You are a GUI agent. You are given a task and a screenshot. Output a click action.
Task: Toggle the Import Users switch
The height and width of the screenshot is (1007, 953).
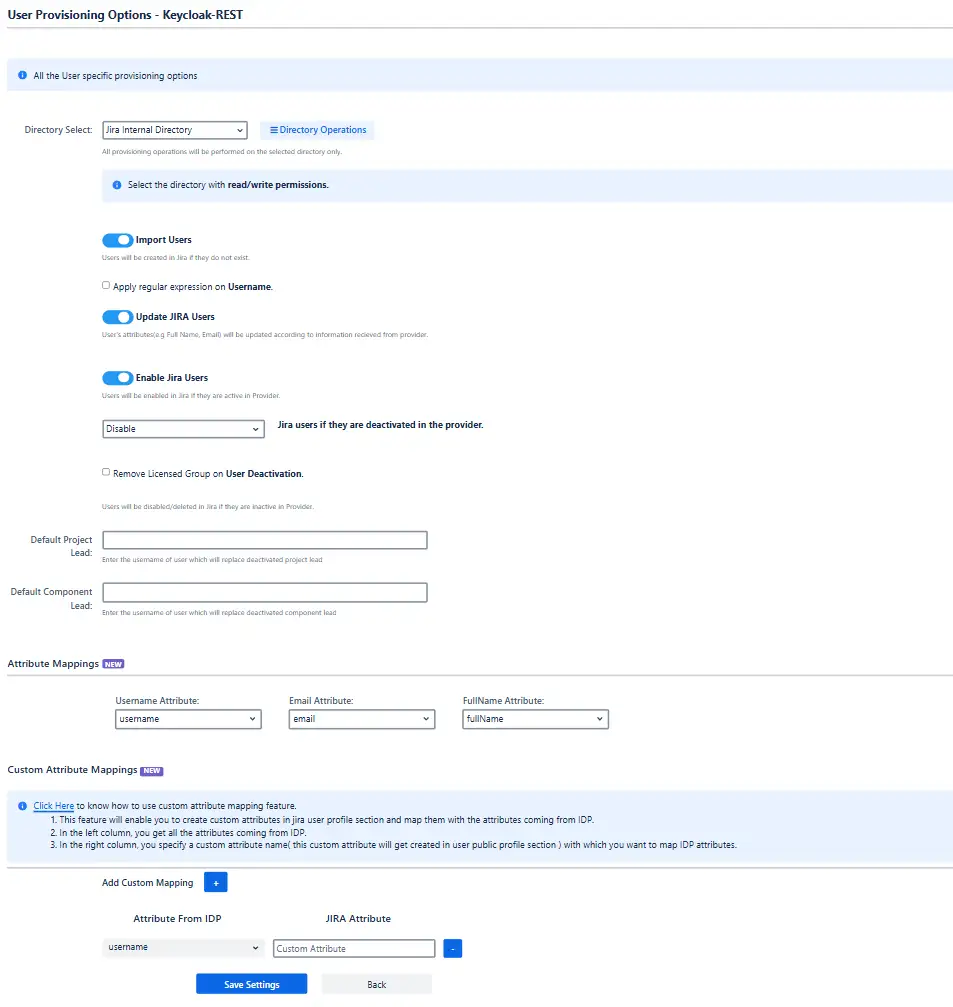coord(118,240)
